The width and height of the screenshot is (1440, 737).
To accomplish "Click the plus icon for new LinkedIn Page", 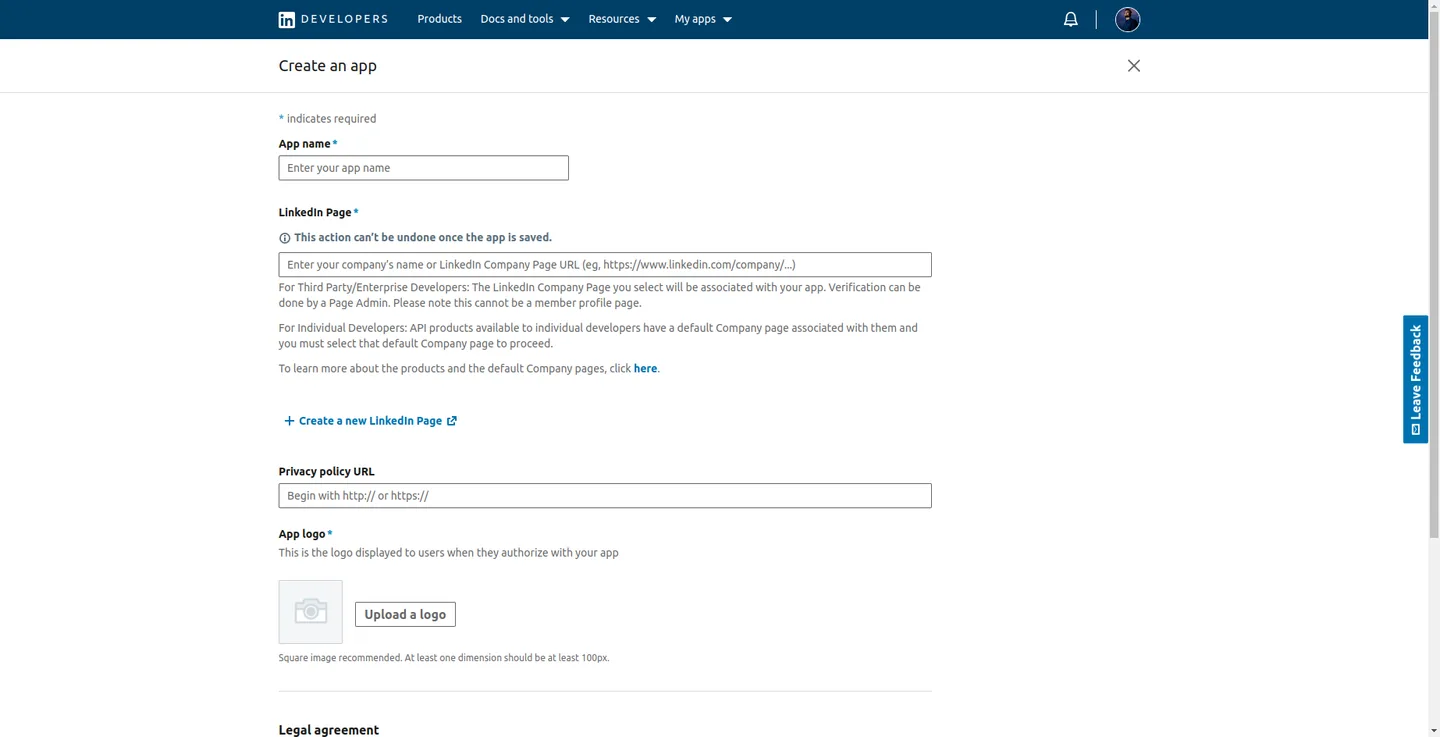I will tap(289, 421).
